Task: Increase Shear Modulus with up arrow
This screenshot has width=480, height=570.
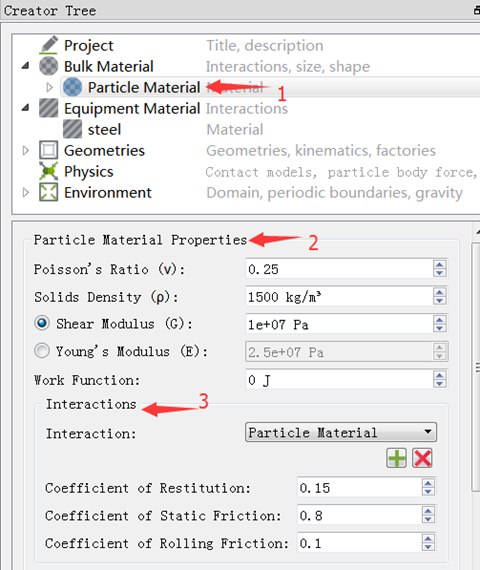Action: click(440, 320)
